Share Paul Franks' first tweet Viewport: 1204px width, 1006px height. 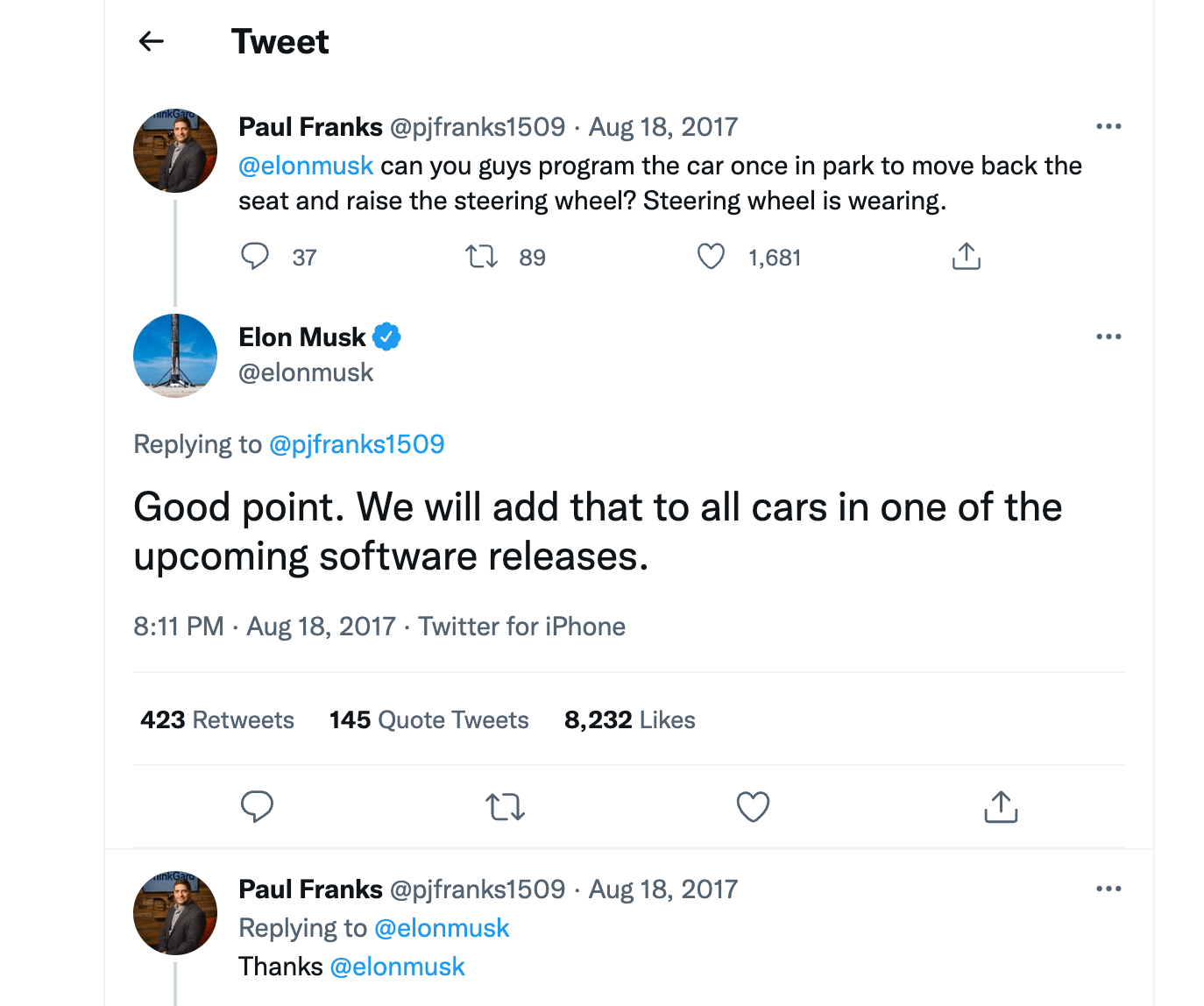point(966,257)
